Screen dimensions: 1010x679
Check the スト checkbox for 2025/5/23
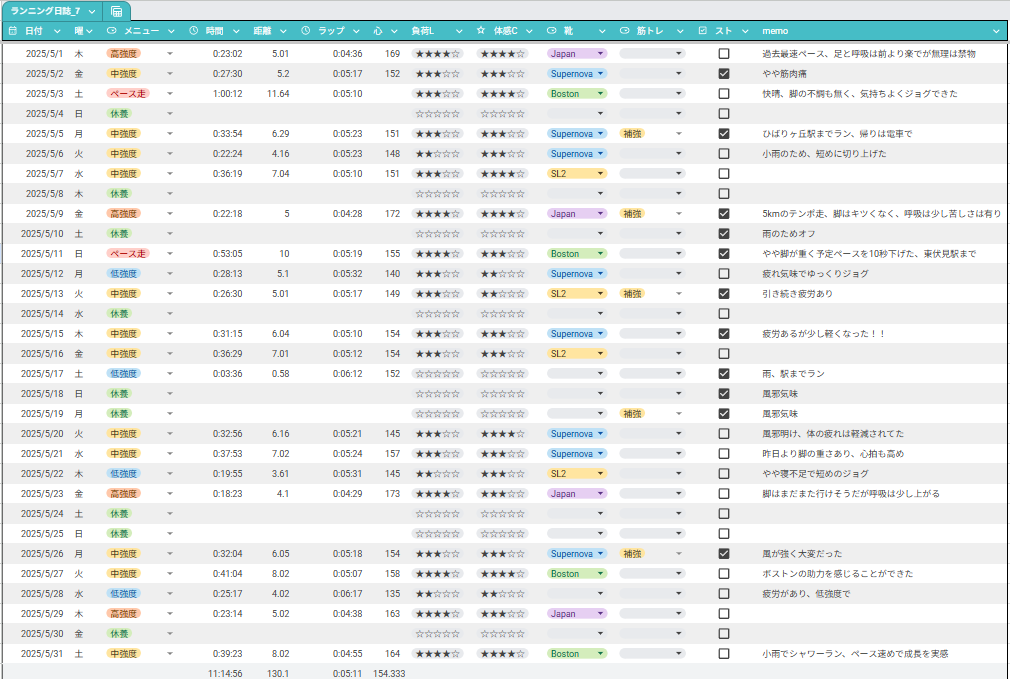pos(724,493)
